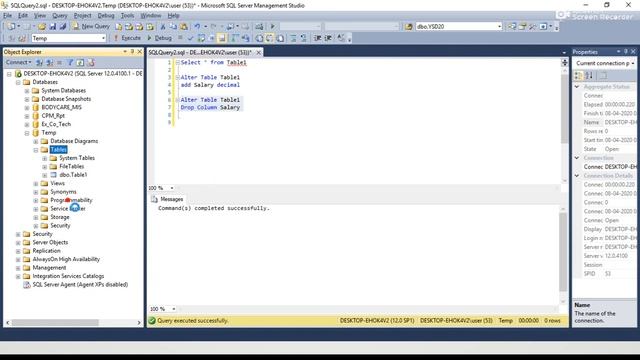640x360 pixels.
Task: Save the query with the floppy disk icon
Action: tap(52, 27)
